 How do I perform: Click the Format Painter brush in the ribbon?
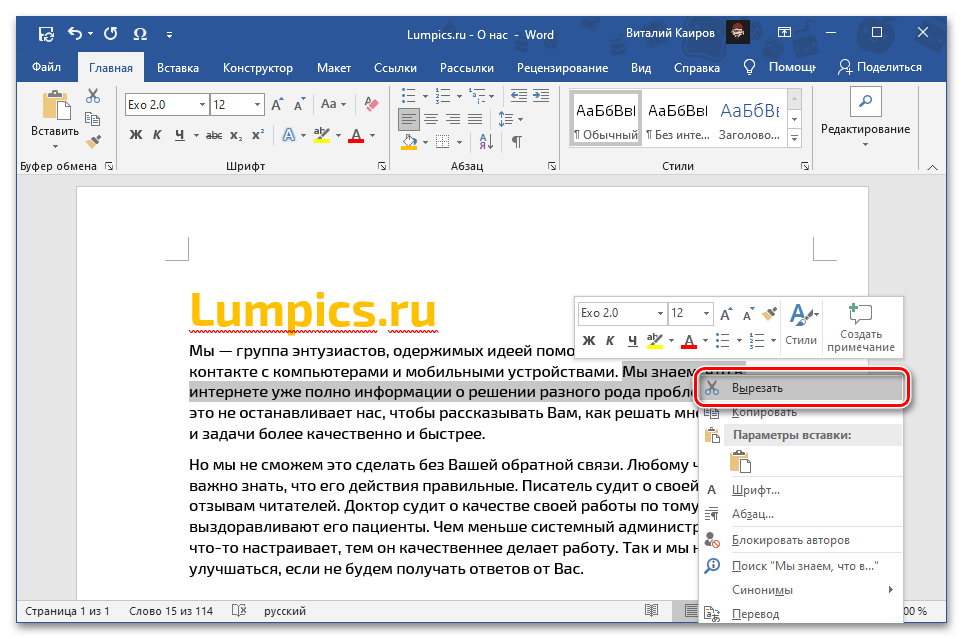93,143
